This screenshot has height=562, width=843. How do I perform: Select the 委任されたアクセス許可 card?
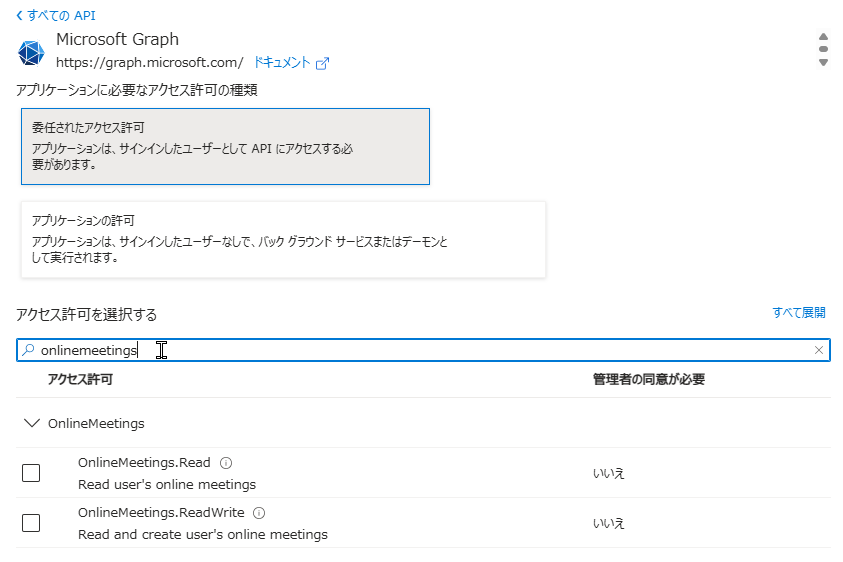[x=225, y=146]
